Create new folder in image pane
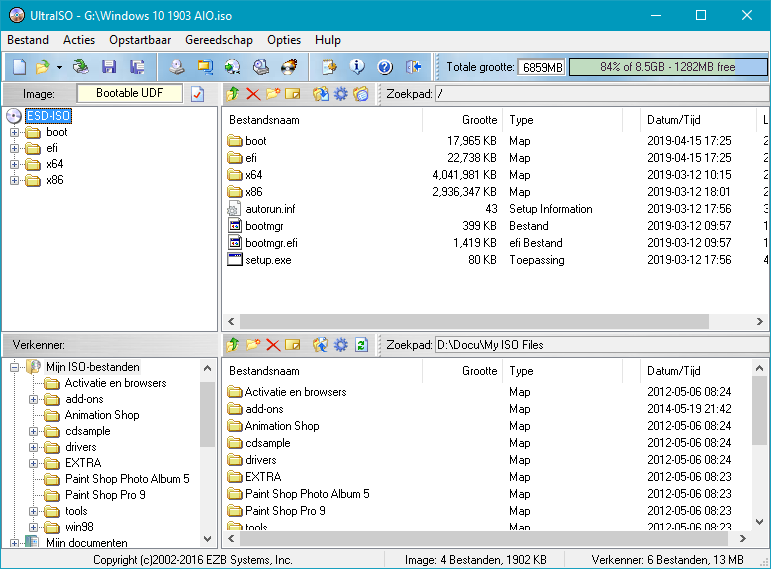 [273, 94]
